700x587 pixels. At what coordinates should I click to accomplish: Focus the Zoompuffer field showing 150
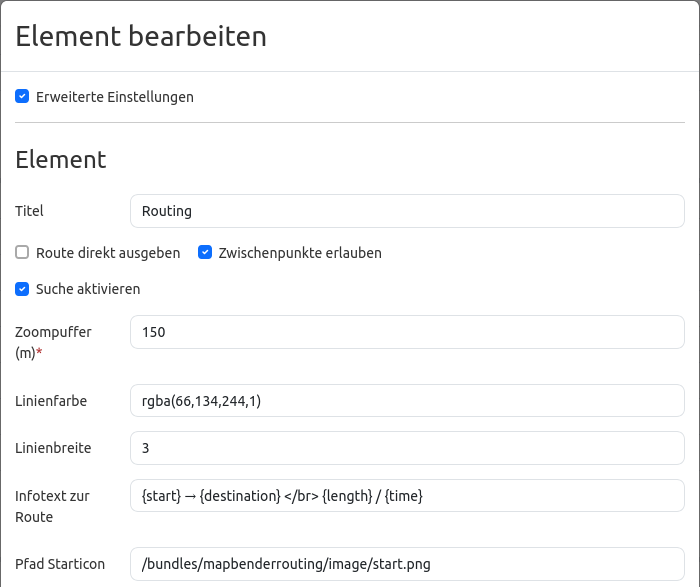[407, 332]
